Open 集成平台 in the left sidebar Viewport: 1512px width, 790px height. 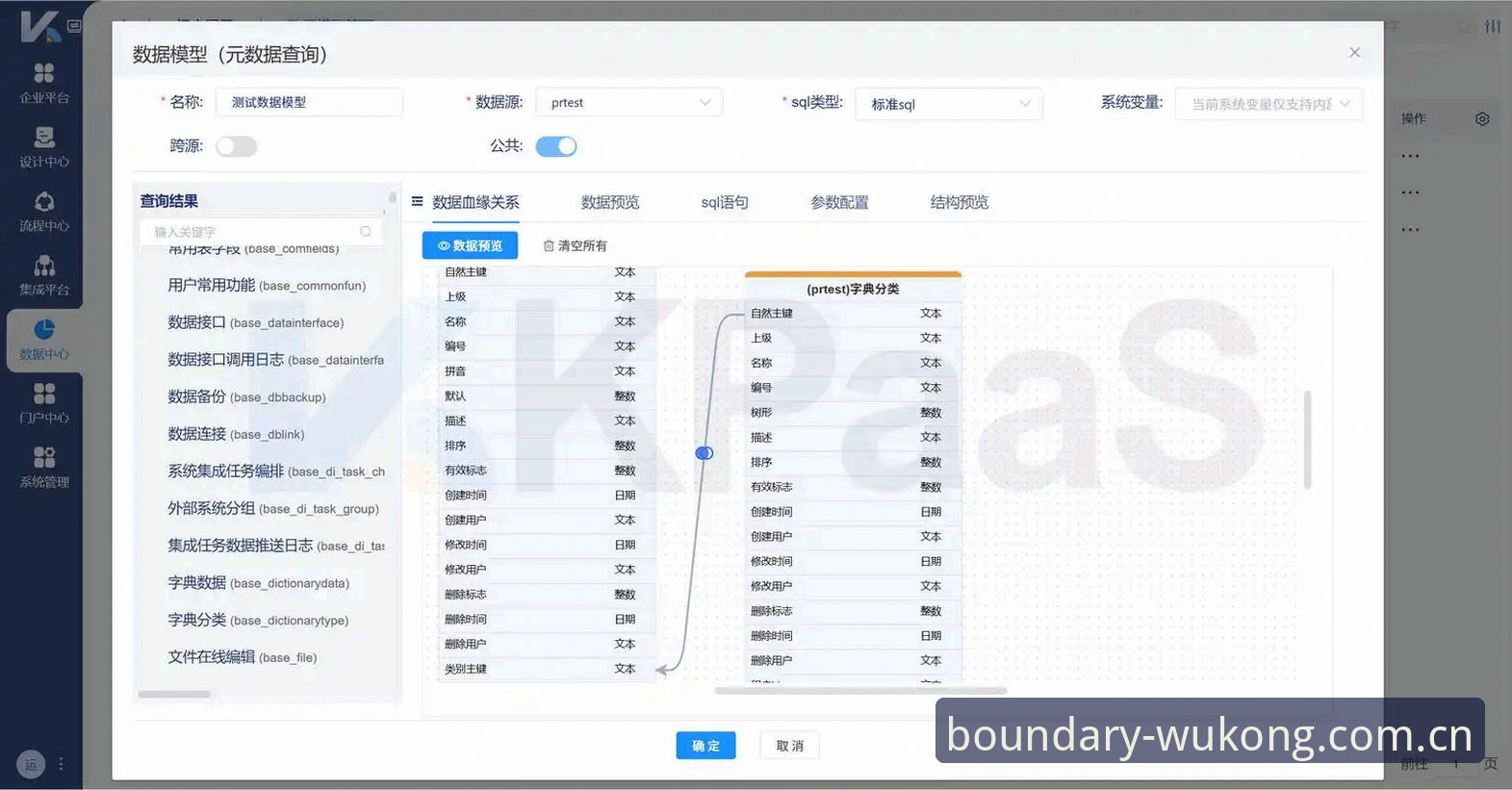tap(44, 275)
